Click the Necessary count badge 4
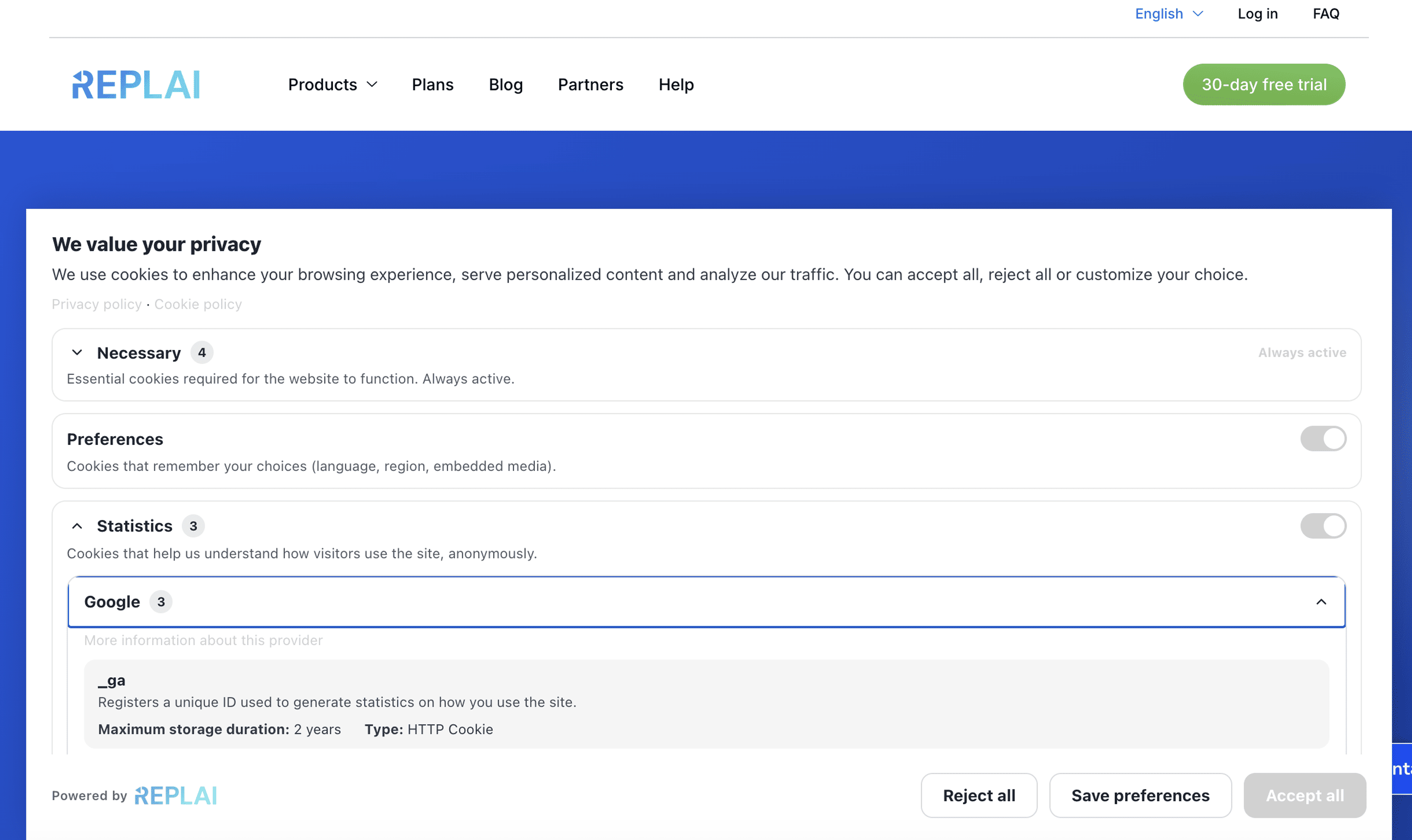The height and width of the screenshot is (840, 1412). pos(202,353)
